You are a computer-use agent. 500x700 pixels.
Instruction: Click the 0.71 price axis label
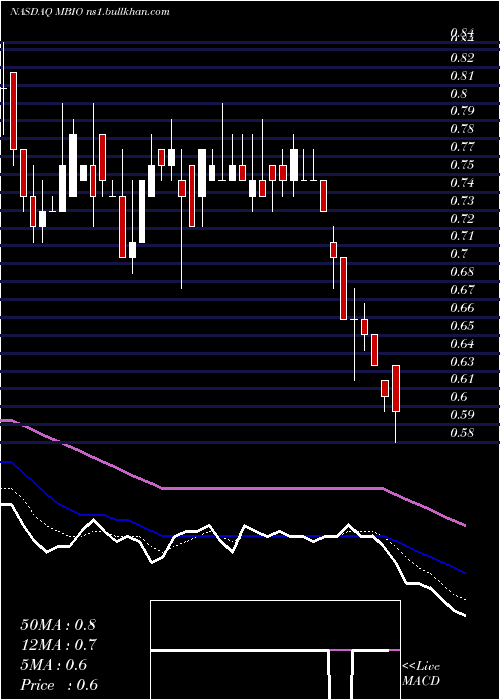click(462, 236)
